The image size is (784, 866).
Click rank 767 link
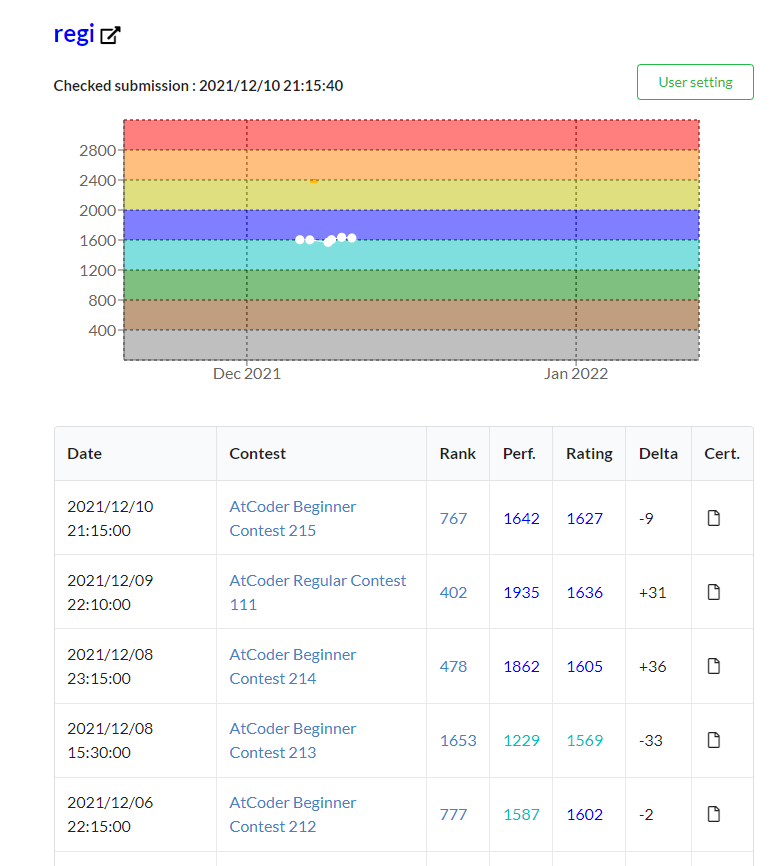pyautogui.click(x=453, y=519)
